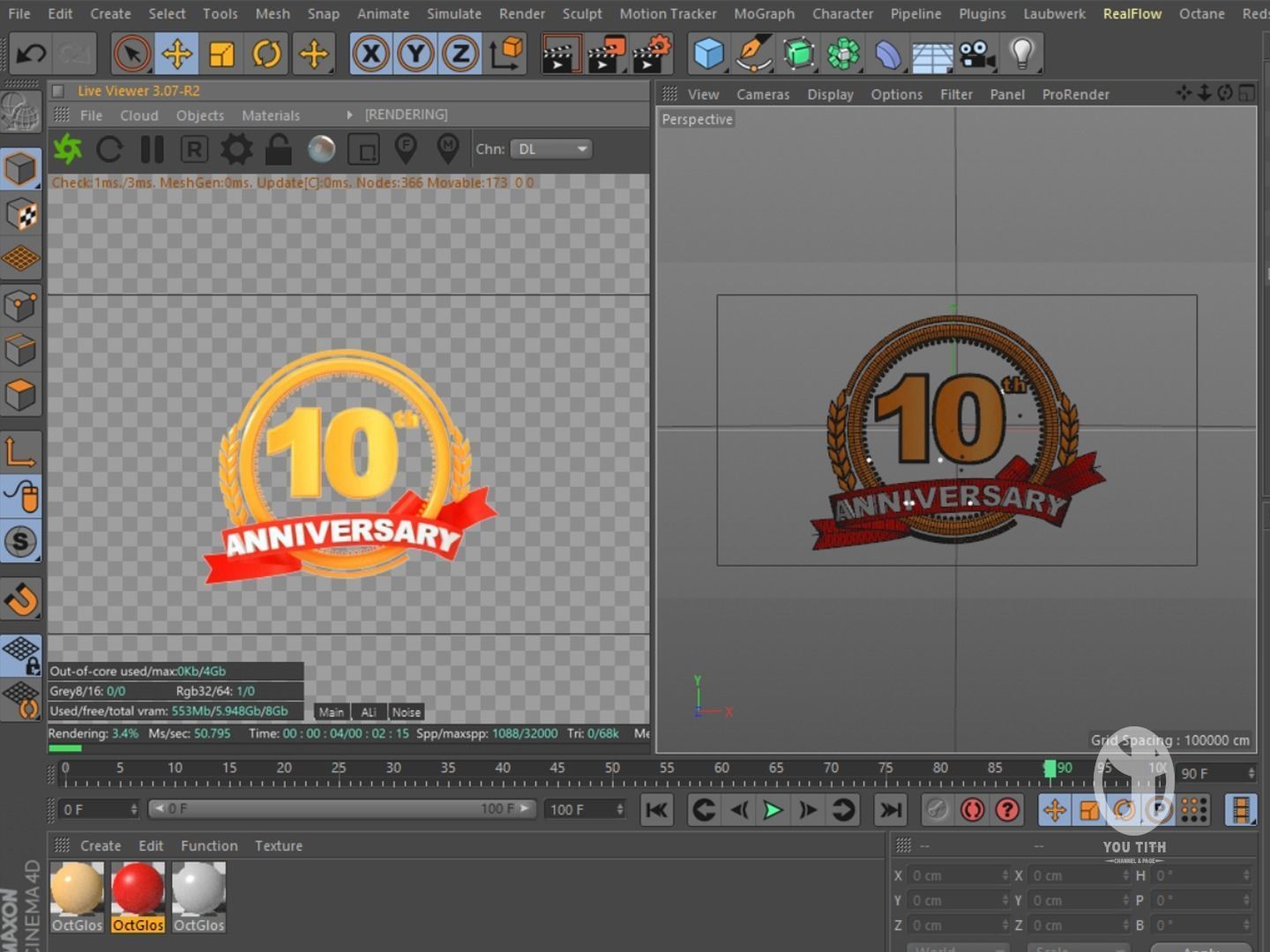Select the Rotate tool
1270x952 pixels.
[266, 55]
